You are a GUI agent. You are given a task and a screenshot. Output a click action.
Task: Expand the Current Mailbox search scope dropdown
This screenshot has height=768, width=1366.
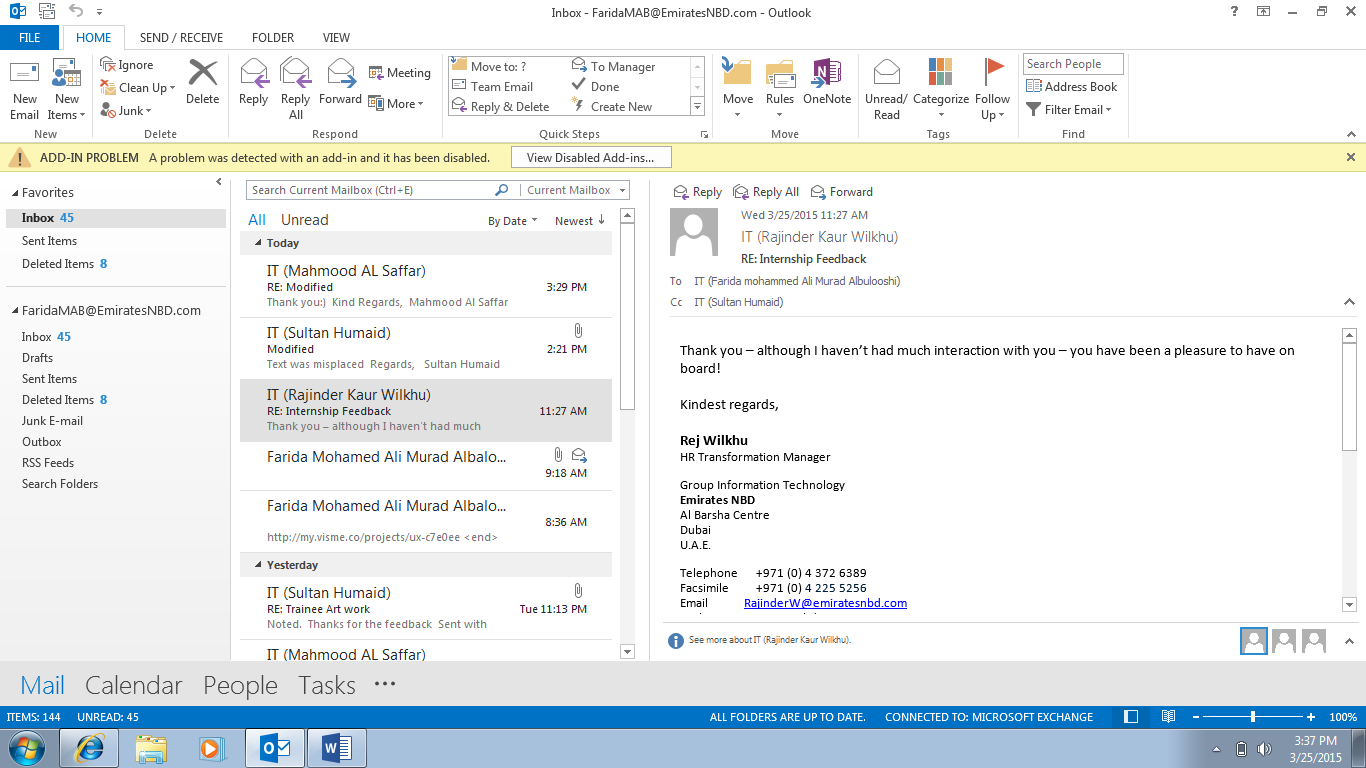[623, 190]
